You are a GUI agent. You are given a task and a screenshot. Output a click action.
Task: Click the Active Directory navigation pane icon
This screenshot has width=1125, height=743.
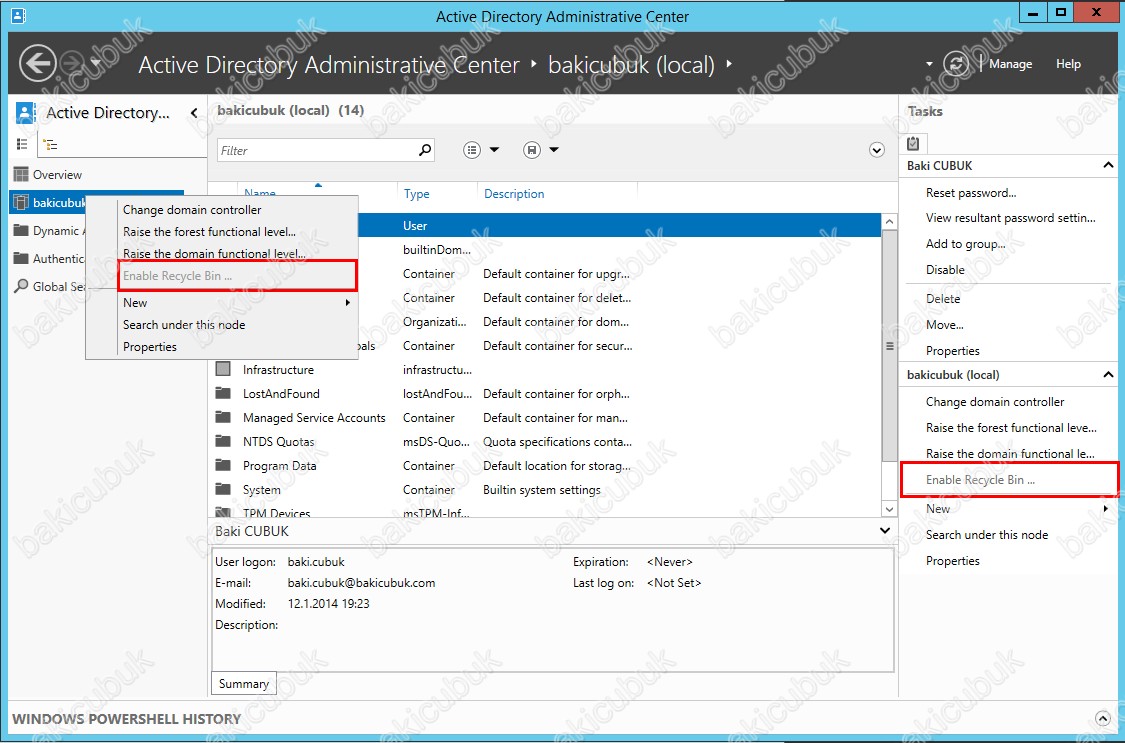pos(25,113)
